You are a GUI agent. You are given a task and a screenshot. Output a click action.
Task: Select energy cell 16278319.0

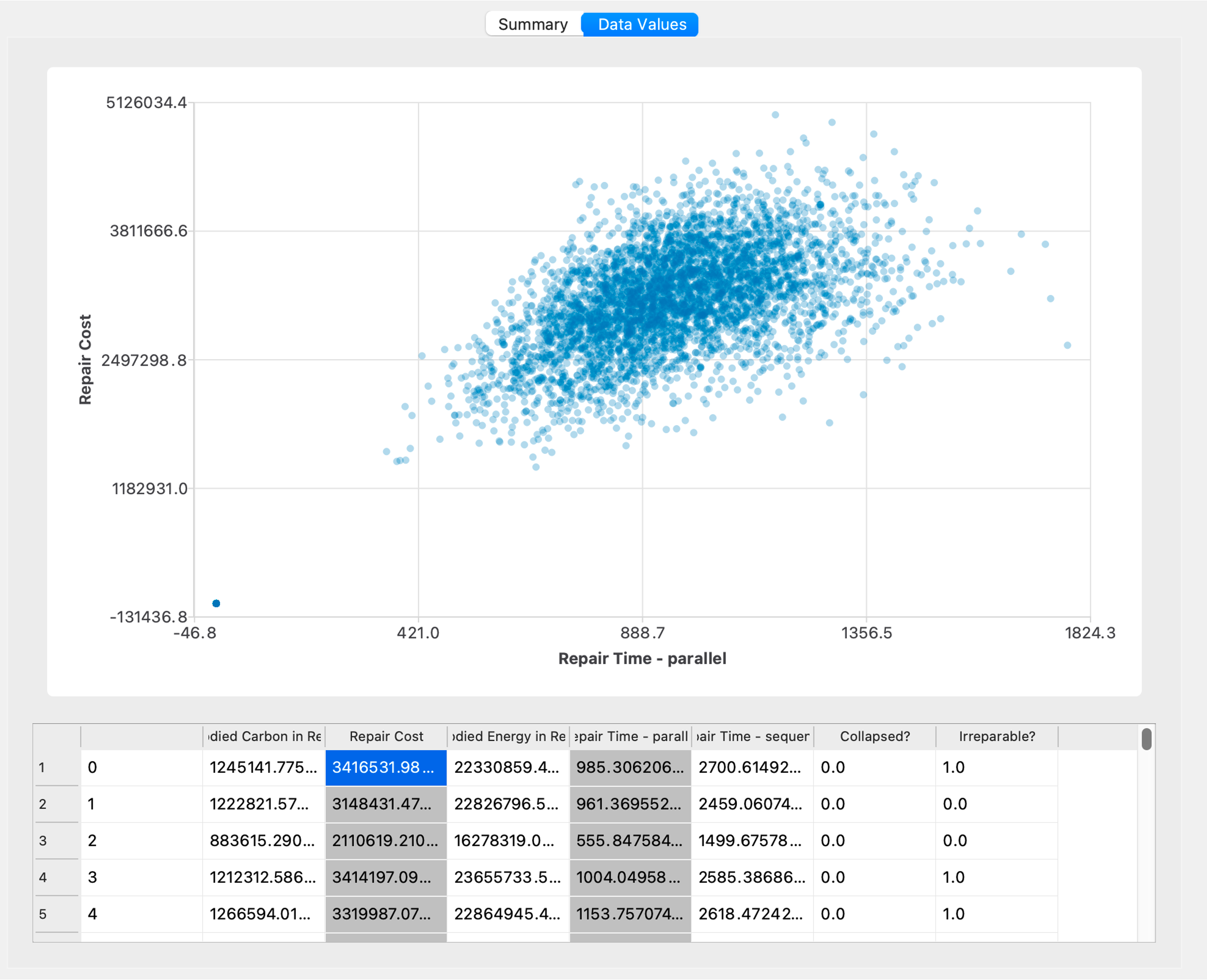click(509, 841)
